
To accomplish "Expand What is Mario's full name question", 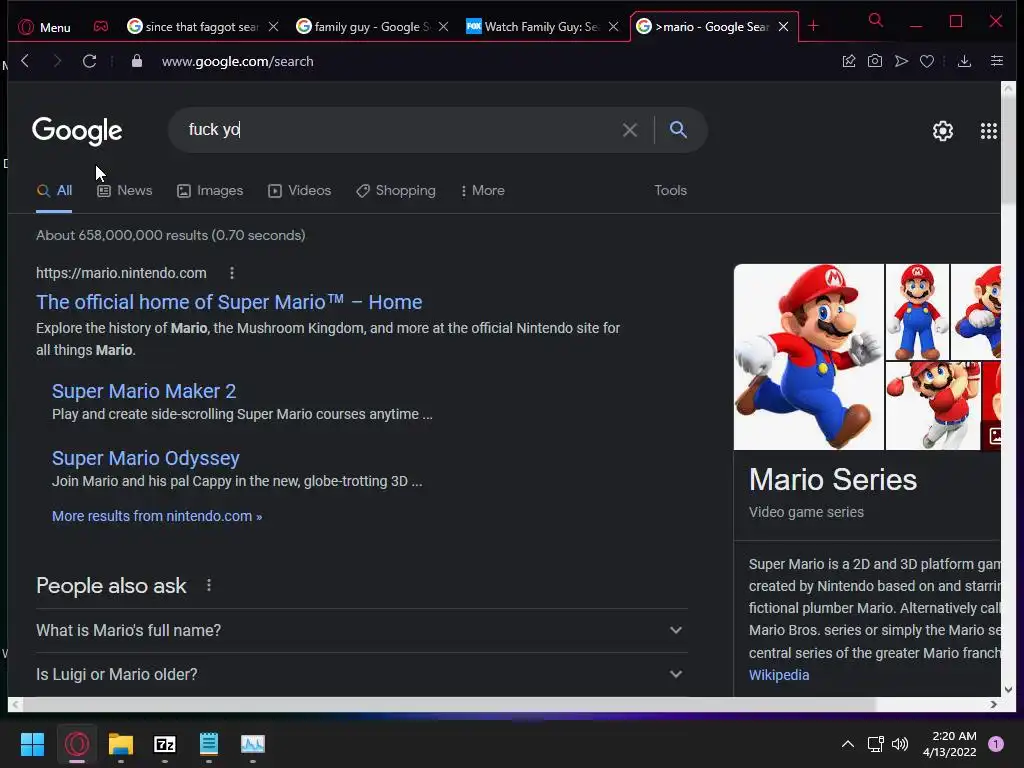I will 360,630.
